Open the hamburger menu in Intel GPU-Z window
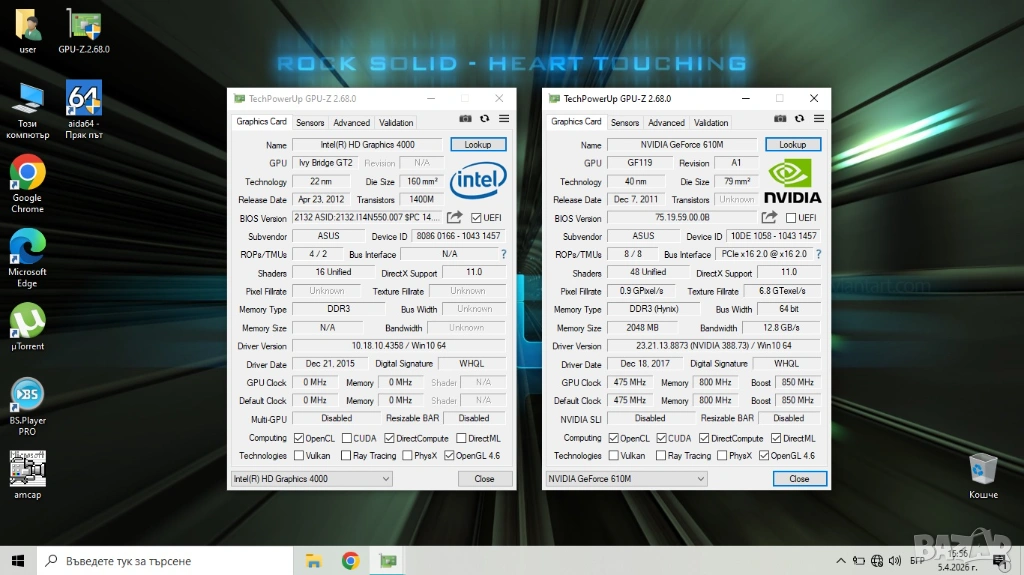This screenshot has height=575, width=1024. pyautogui.click(x=504, y=118)
